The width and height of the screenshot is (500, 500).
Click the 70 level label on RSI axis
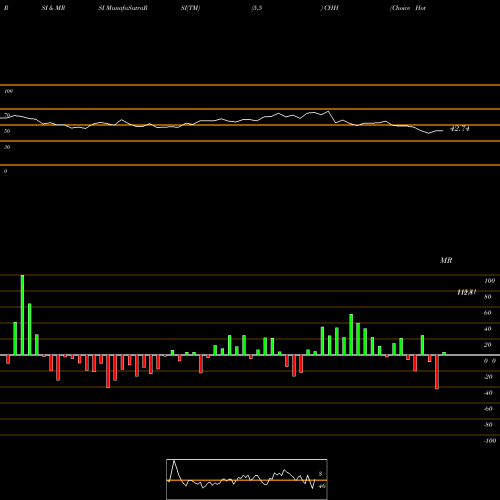[7, 115]
